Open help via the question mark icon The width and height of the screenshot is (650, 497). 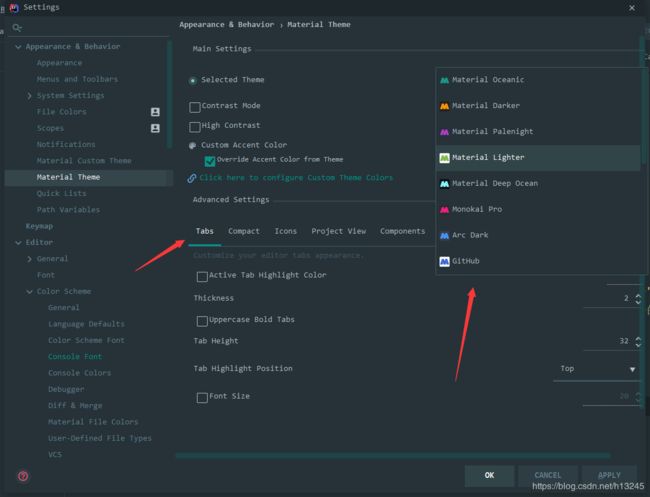click(23, 476)
